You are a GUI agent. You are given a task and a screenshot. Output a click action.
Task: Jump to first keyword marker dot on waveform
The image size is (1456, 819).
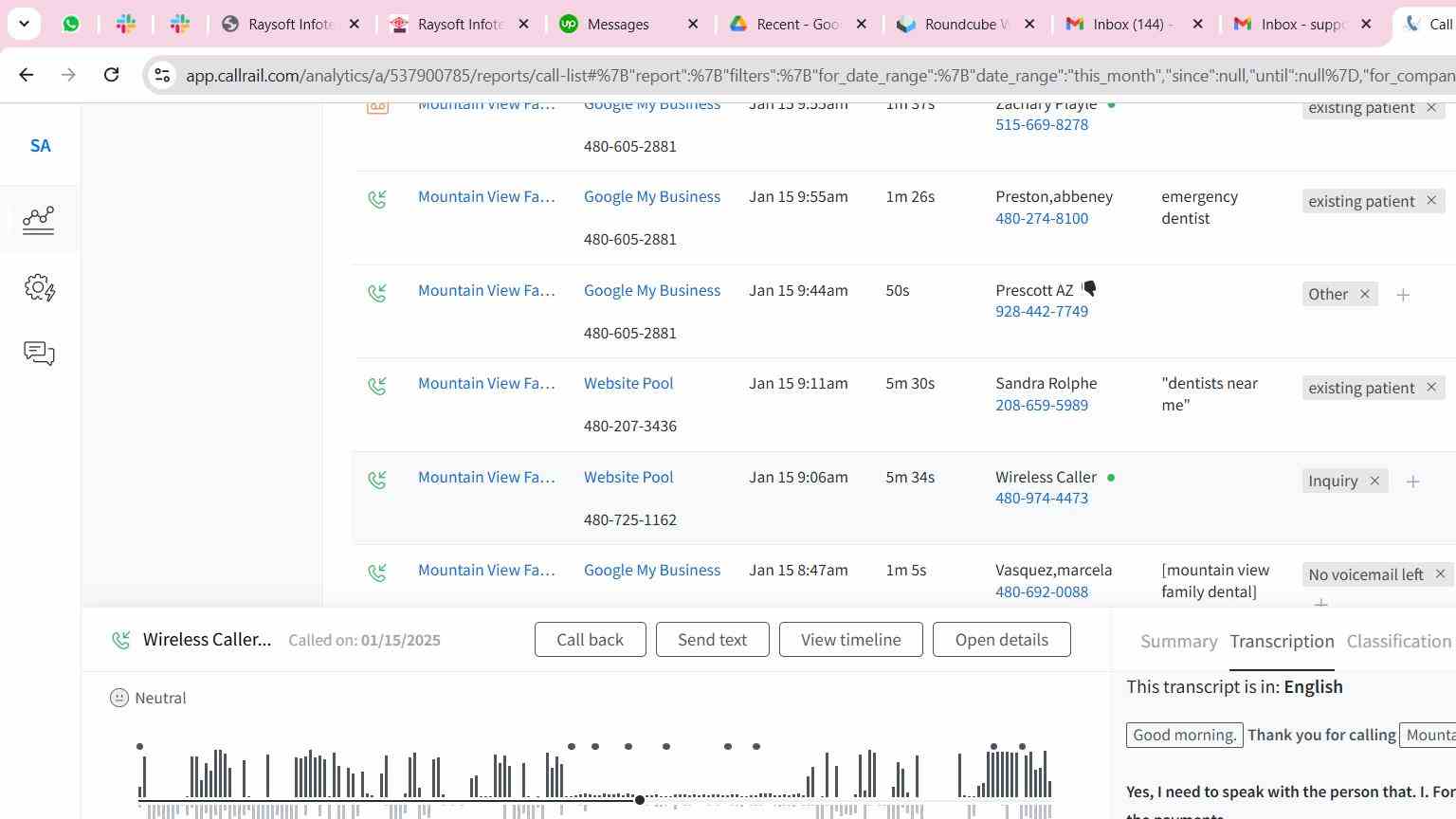pyautogui.click(x=139, y=747)
